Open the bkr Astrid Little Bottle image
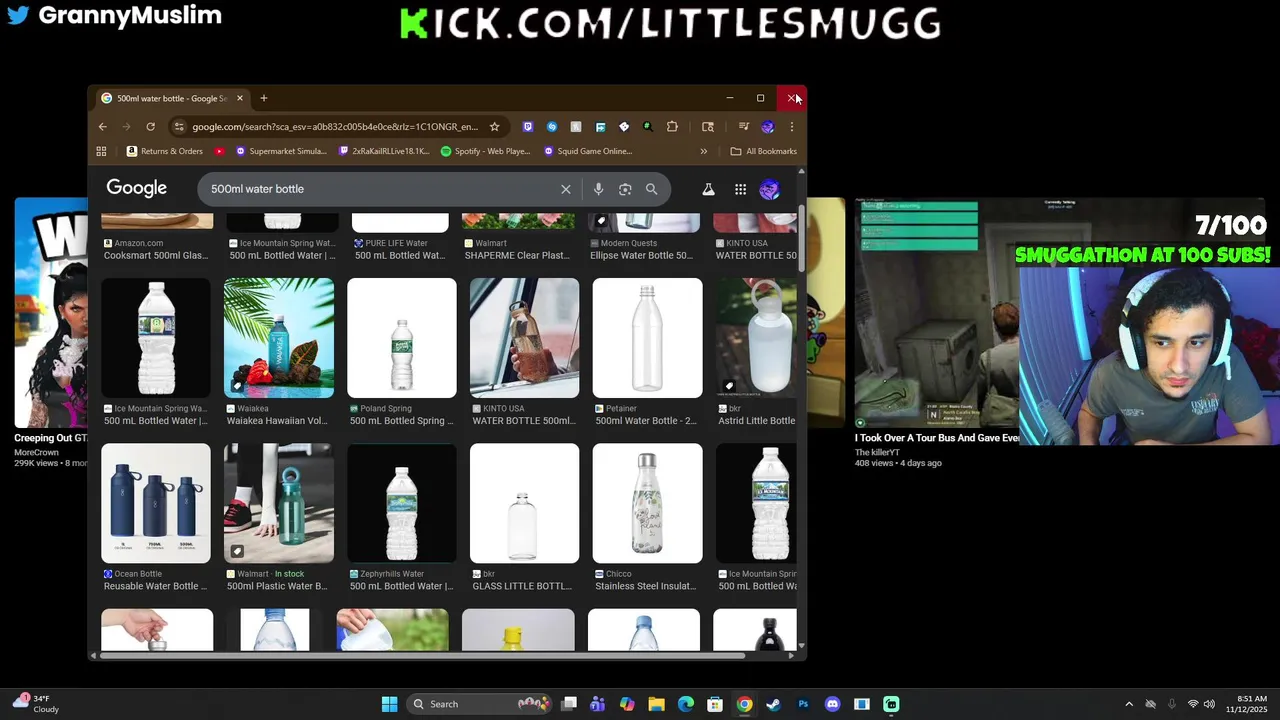 click(x=756, y=338)
